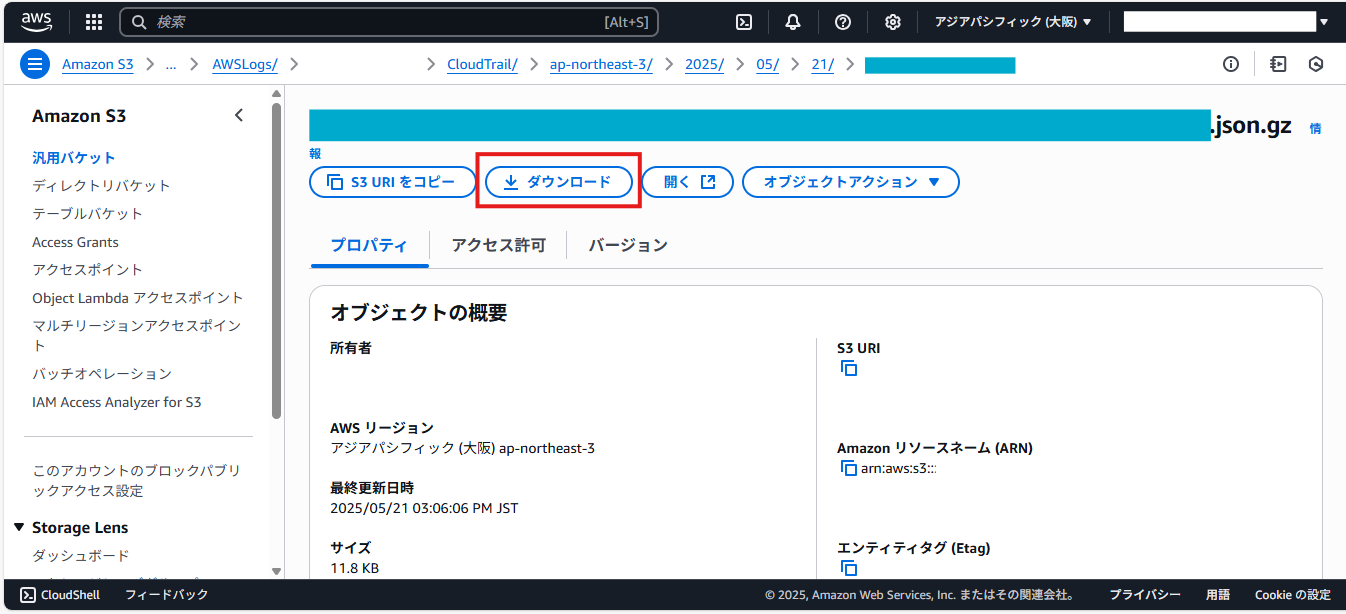
Task: Open アクセスポイント in sidebar
Action: 87,269
